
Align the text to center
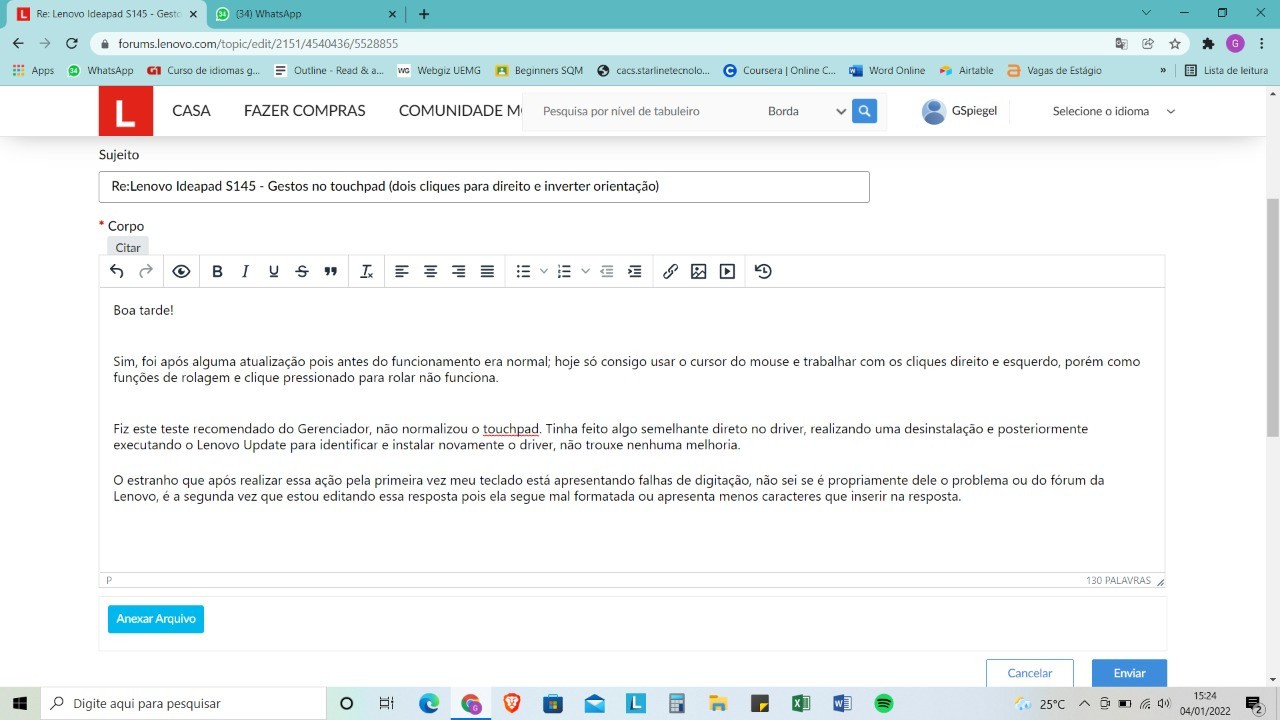430,271
